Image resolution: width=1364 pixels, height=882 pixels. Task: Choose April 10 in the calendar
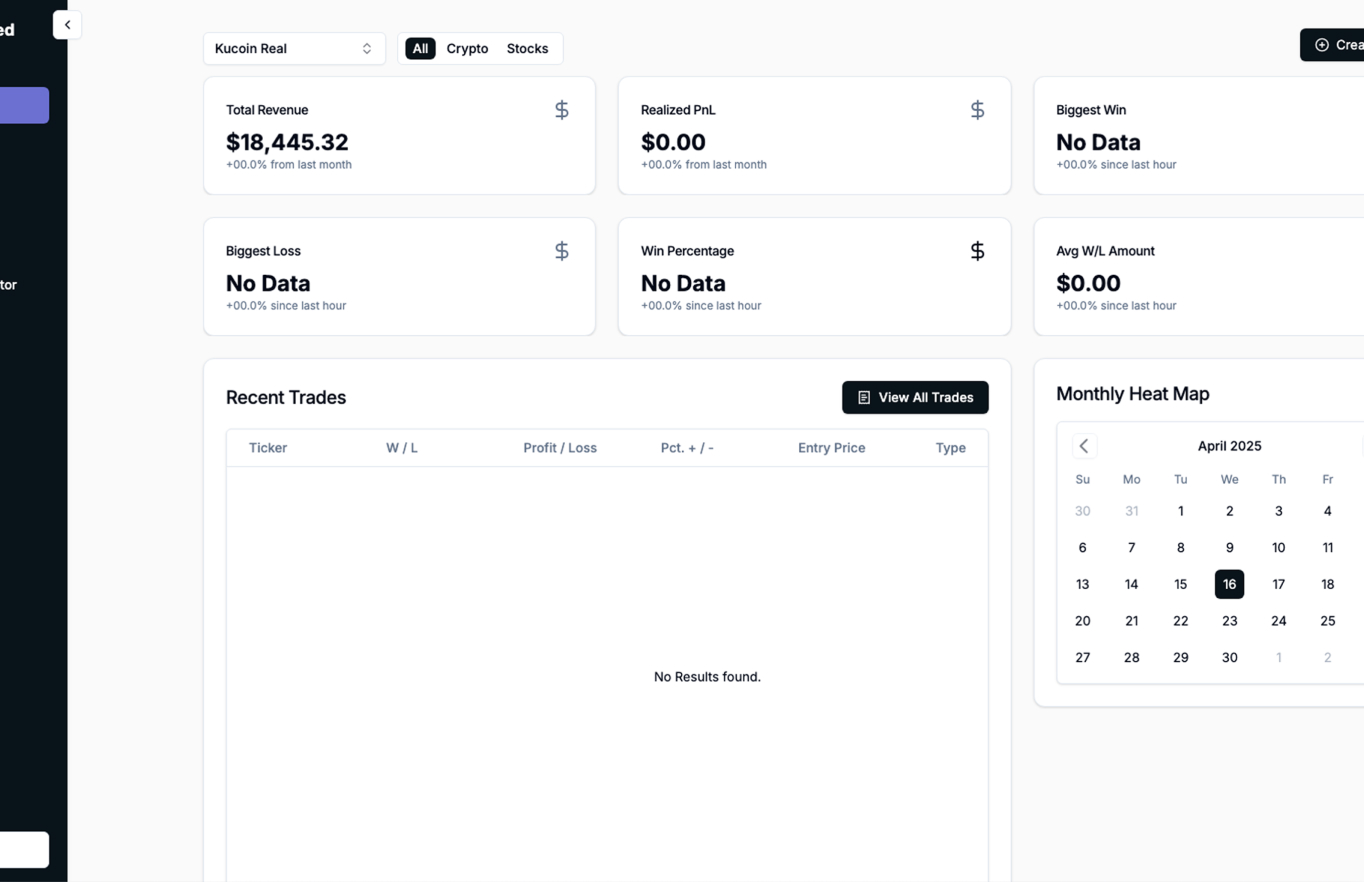(1279, 548)
